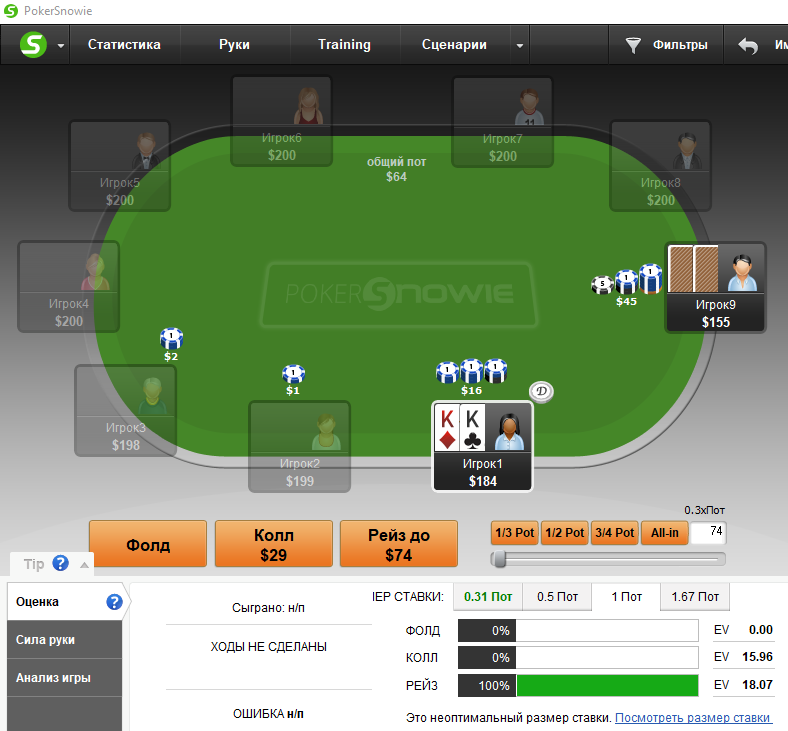The height and width of the screenshot is (731, 788).
Task: Click the КОЛЛ EV value 15.96
Action: (757, 657)
